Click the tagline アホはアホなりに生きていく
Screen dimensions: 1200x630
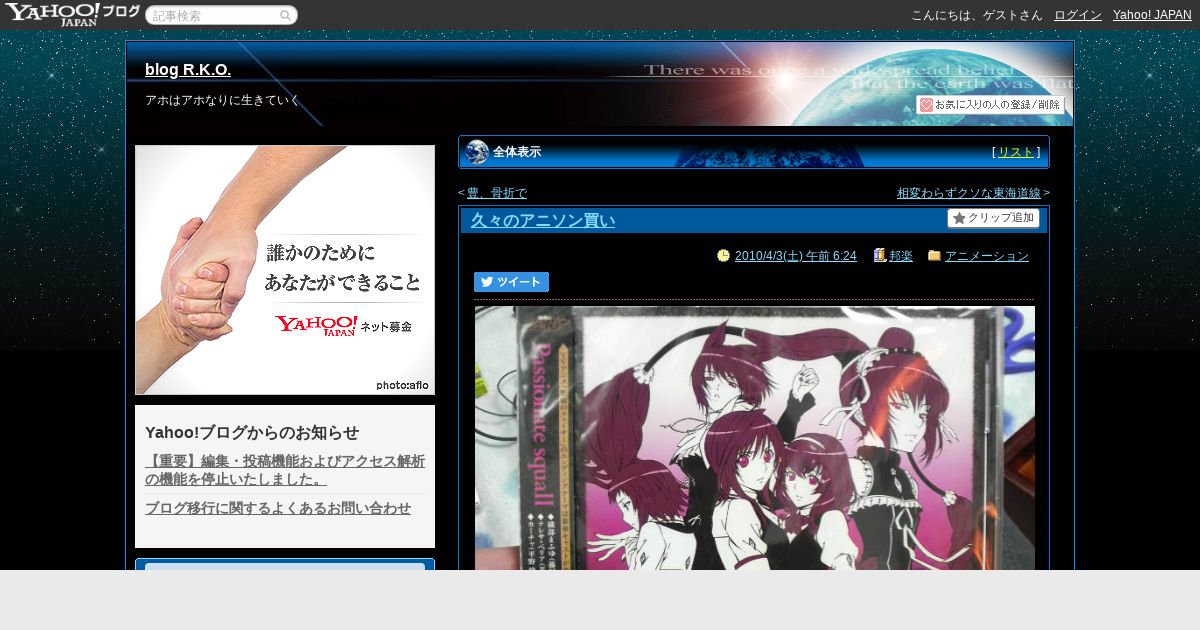click(223, 100)
